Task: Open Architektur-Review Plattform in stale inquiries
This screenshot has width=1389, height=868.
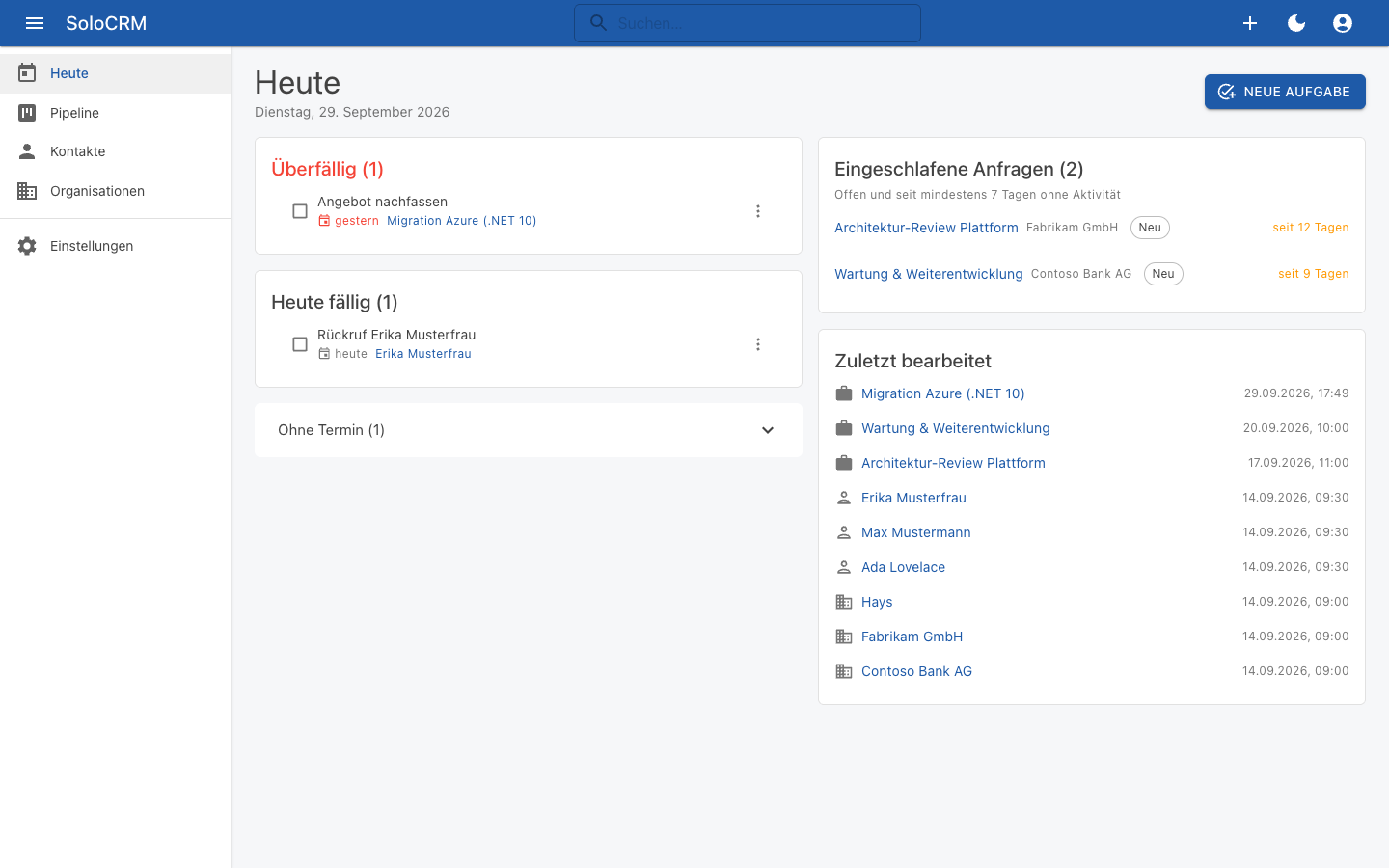Action: pyautogui.click(x=926, y=228)
